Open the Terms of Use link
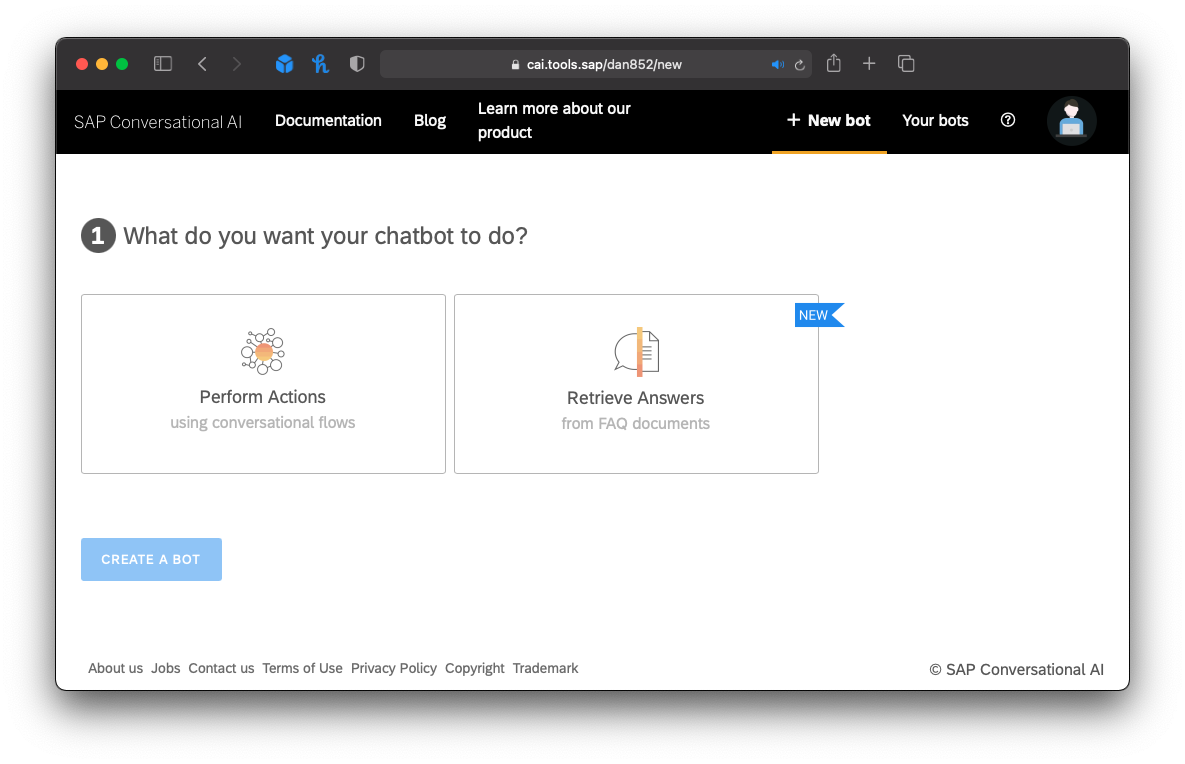1185x764 pixels. [x=302, y=668]
